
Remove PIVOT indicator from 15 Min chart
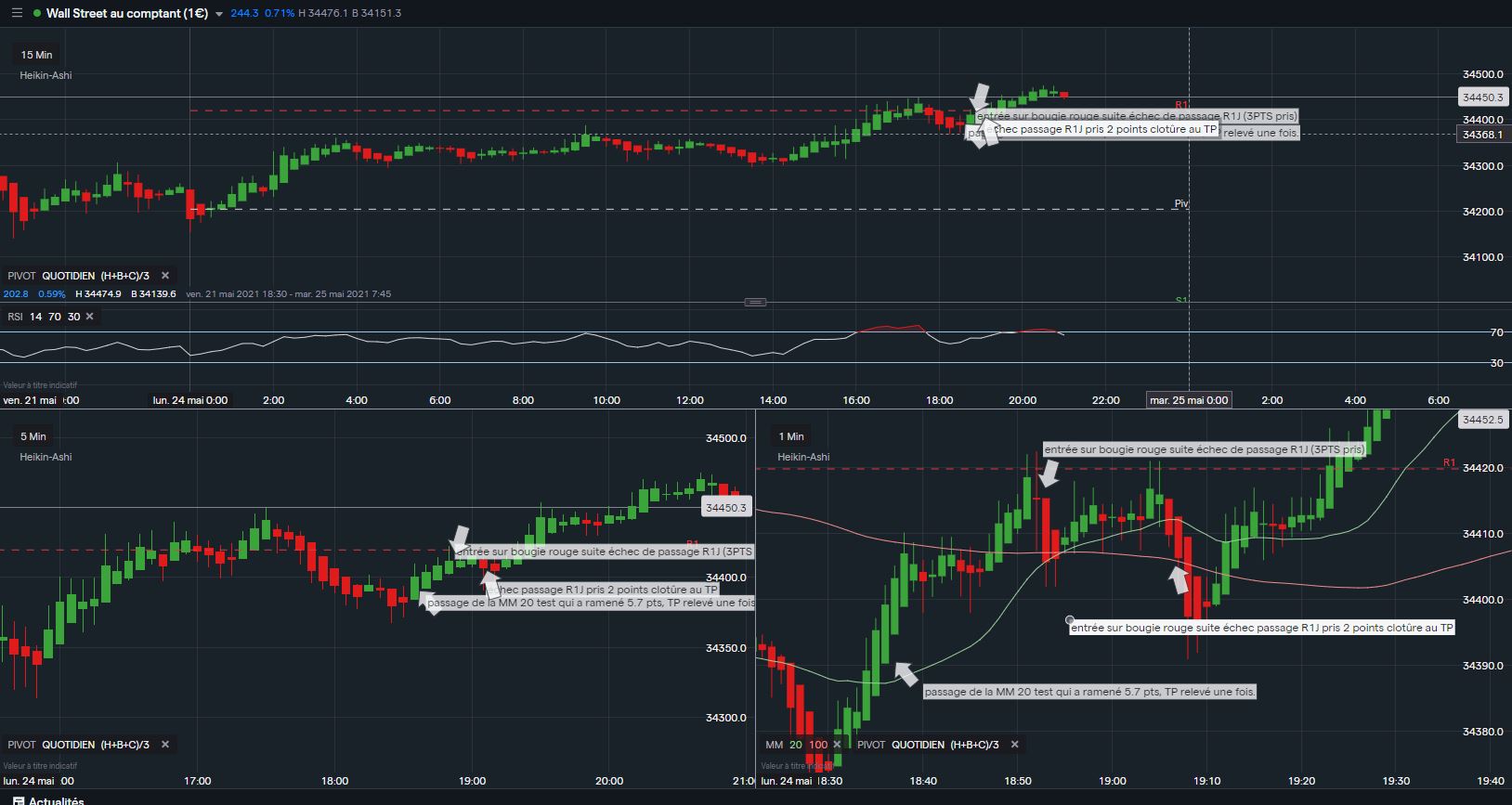pos(165,276)
